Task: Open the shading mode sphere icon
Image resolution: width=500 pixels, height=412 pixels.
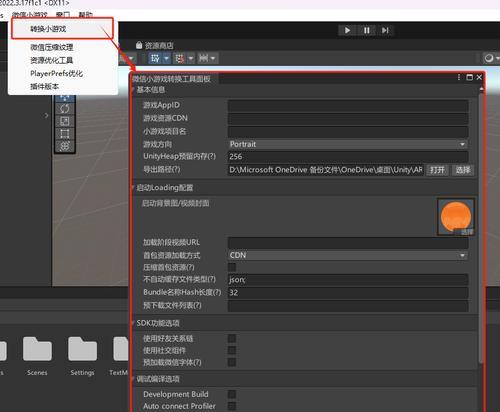Action: pyautogui.click(x=489, y=58)
